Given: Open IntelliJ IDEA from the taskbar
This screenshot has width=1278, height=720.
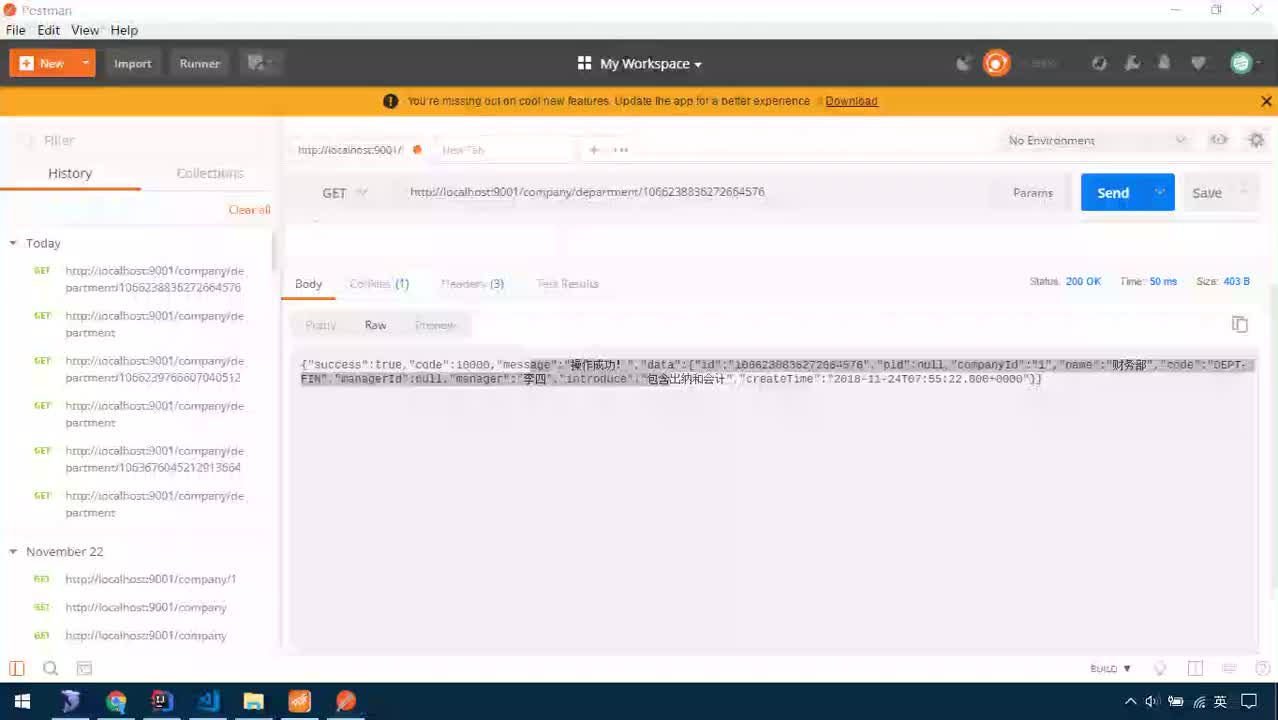Looking at the screenshot, I should 162,701.
